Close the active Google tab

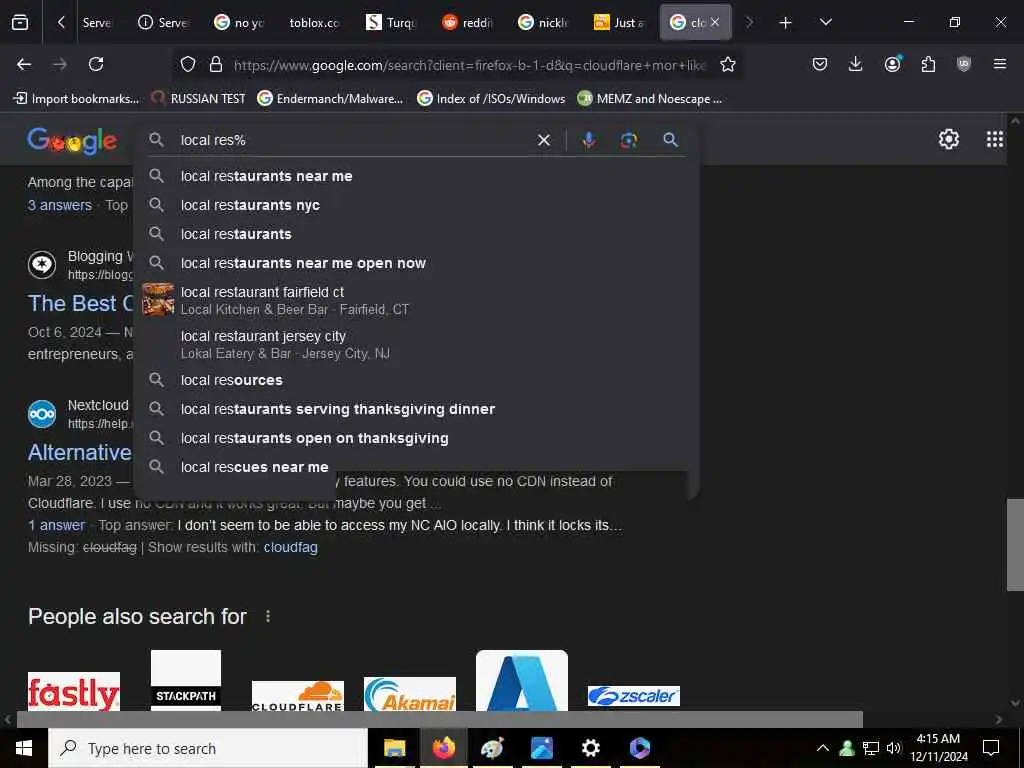(715, 22)
